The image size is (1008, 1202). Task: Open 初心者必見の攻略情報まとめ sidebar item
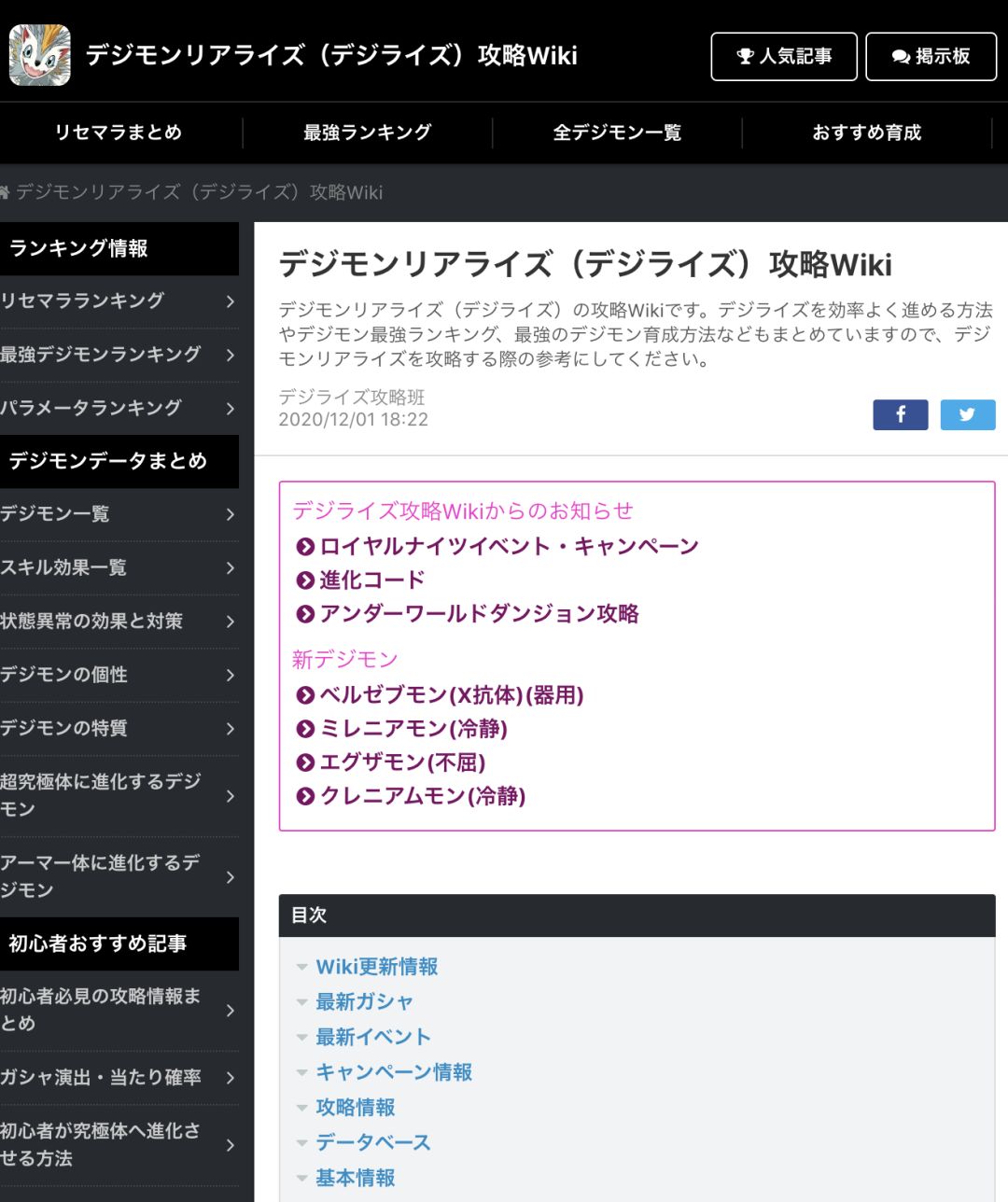[x=119, y=1011]
